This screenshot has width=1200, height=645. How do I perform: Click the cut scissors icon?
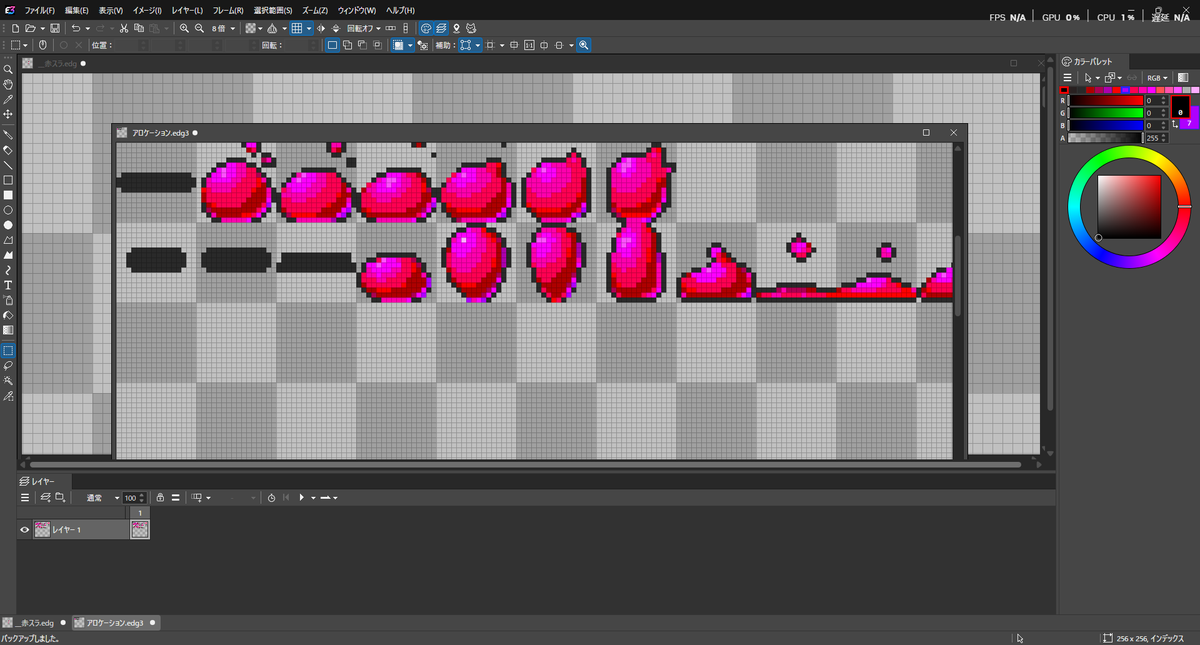(124, 28)
